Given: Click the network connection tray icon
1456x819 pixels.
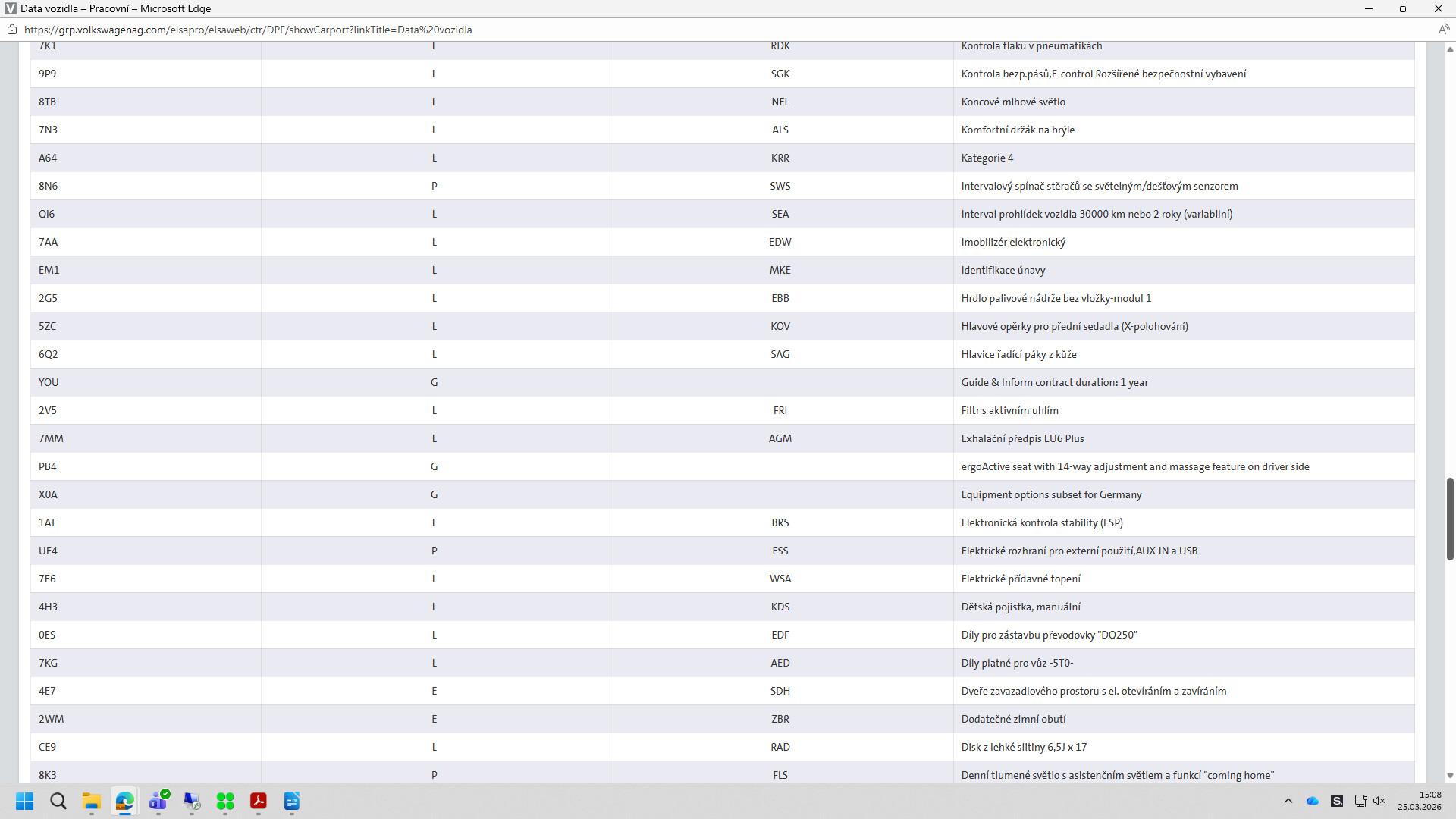Looking at the screenshot, I should (x=1360, y=801).
